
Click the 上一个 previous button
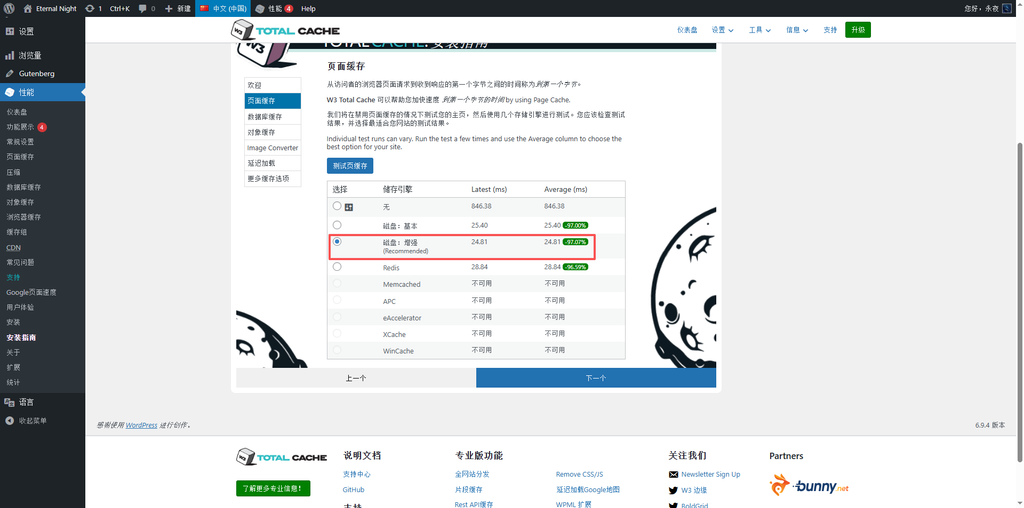click(356, 377)
